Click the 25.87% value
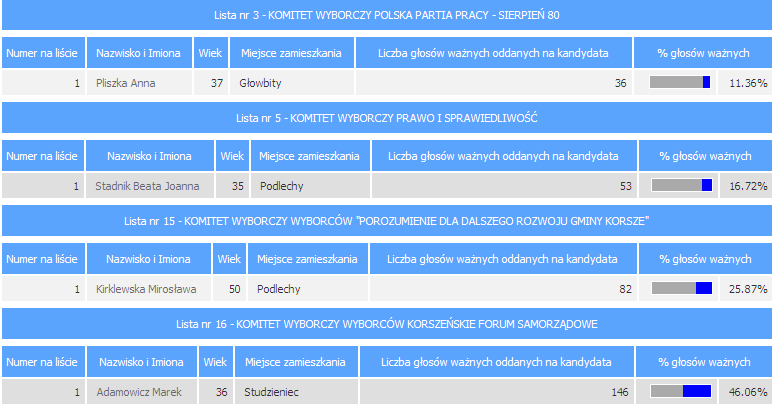Image resolution: width=772 pixels, height=405 pixels. (748, 289)
